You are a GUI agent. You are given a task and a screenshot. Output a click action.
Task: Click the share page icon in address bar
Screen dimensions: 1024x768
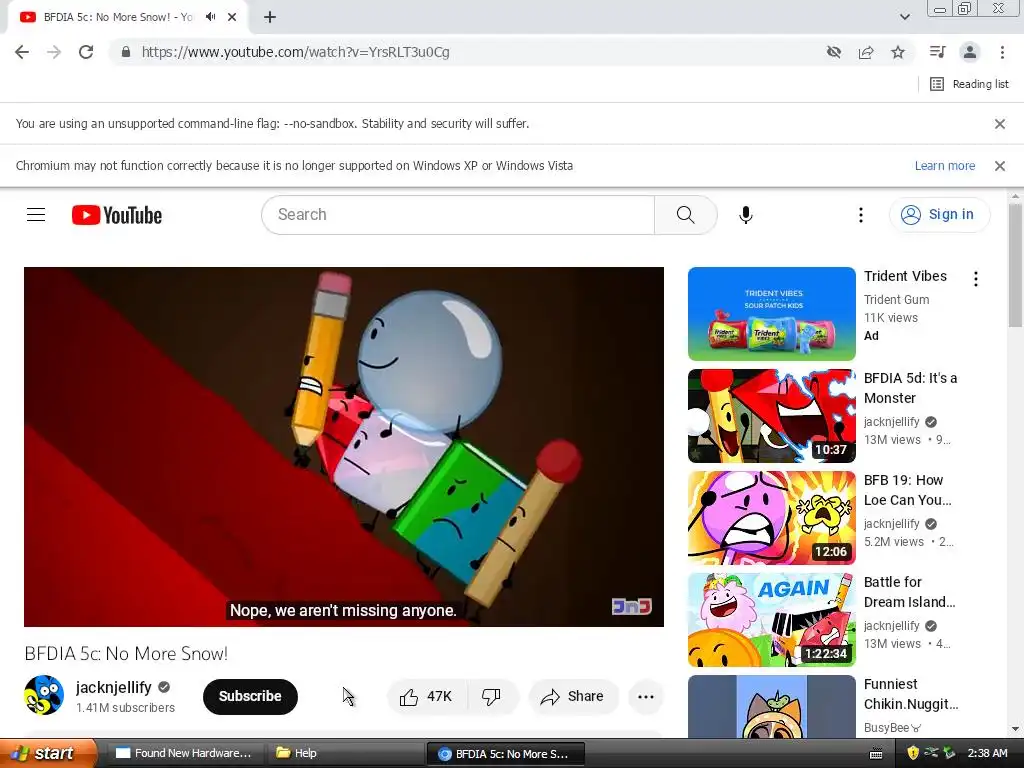coord(866,52)
